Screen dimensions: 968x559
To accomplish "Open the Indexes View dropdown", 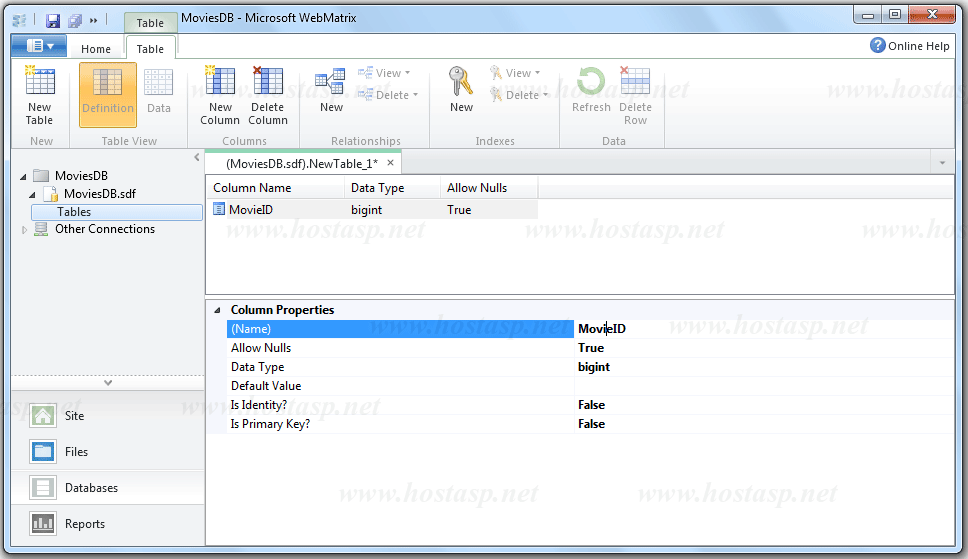I will 515,73.
